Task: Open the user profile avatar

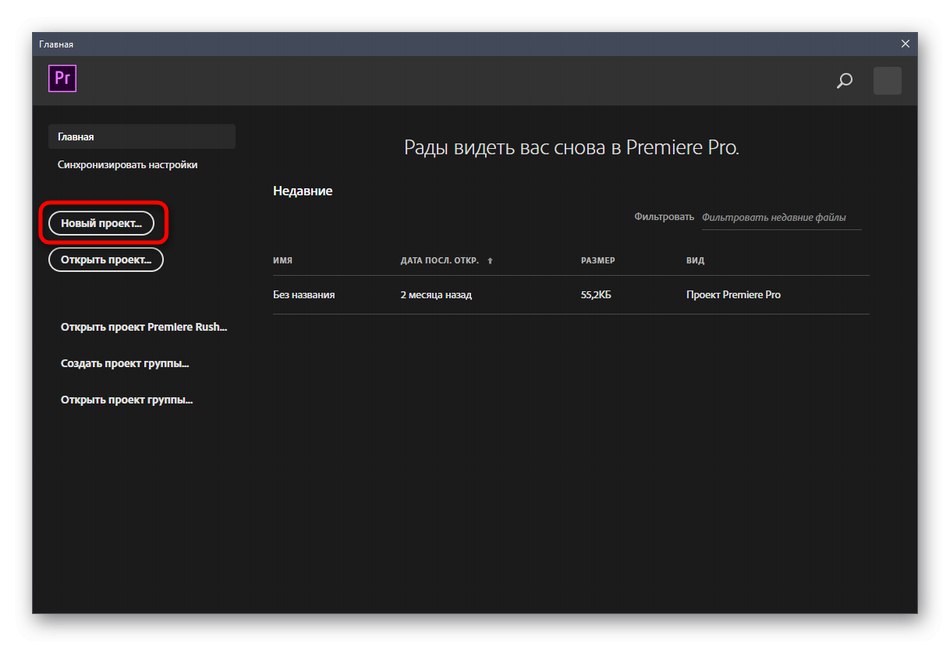Action: 887,81
